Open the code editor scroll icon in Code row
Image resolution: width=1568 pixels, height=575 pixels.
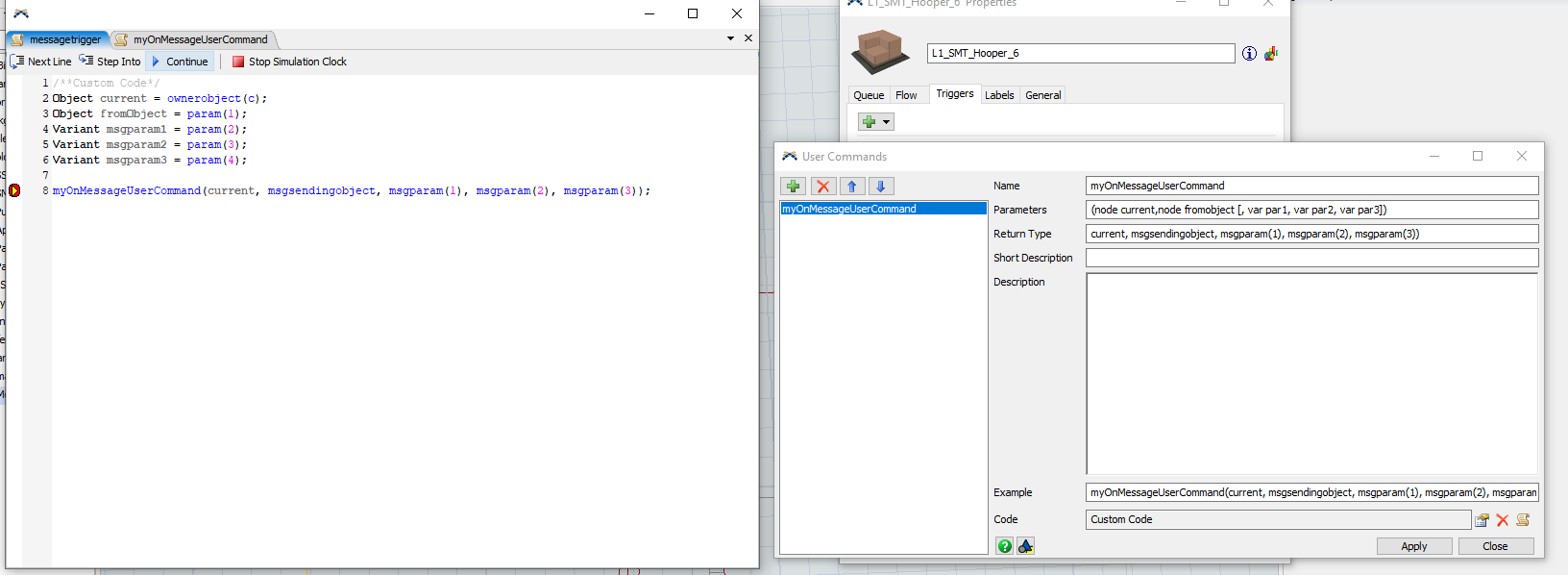tap(1523, 520)
